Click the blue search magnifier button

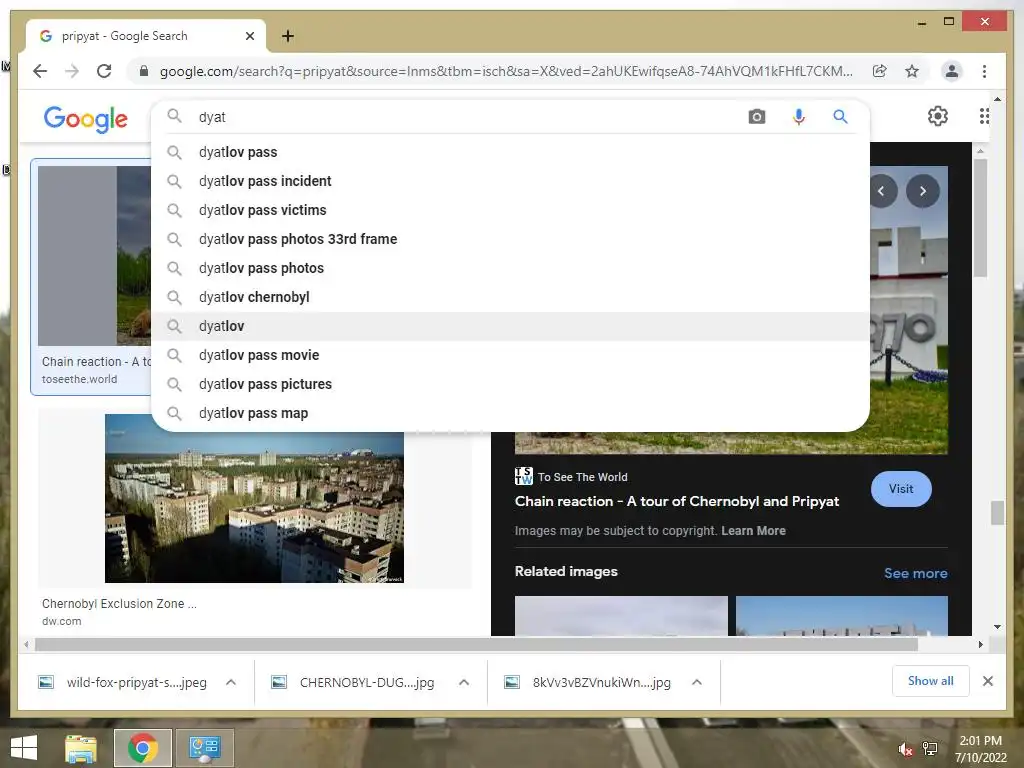840,117
